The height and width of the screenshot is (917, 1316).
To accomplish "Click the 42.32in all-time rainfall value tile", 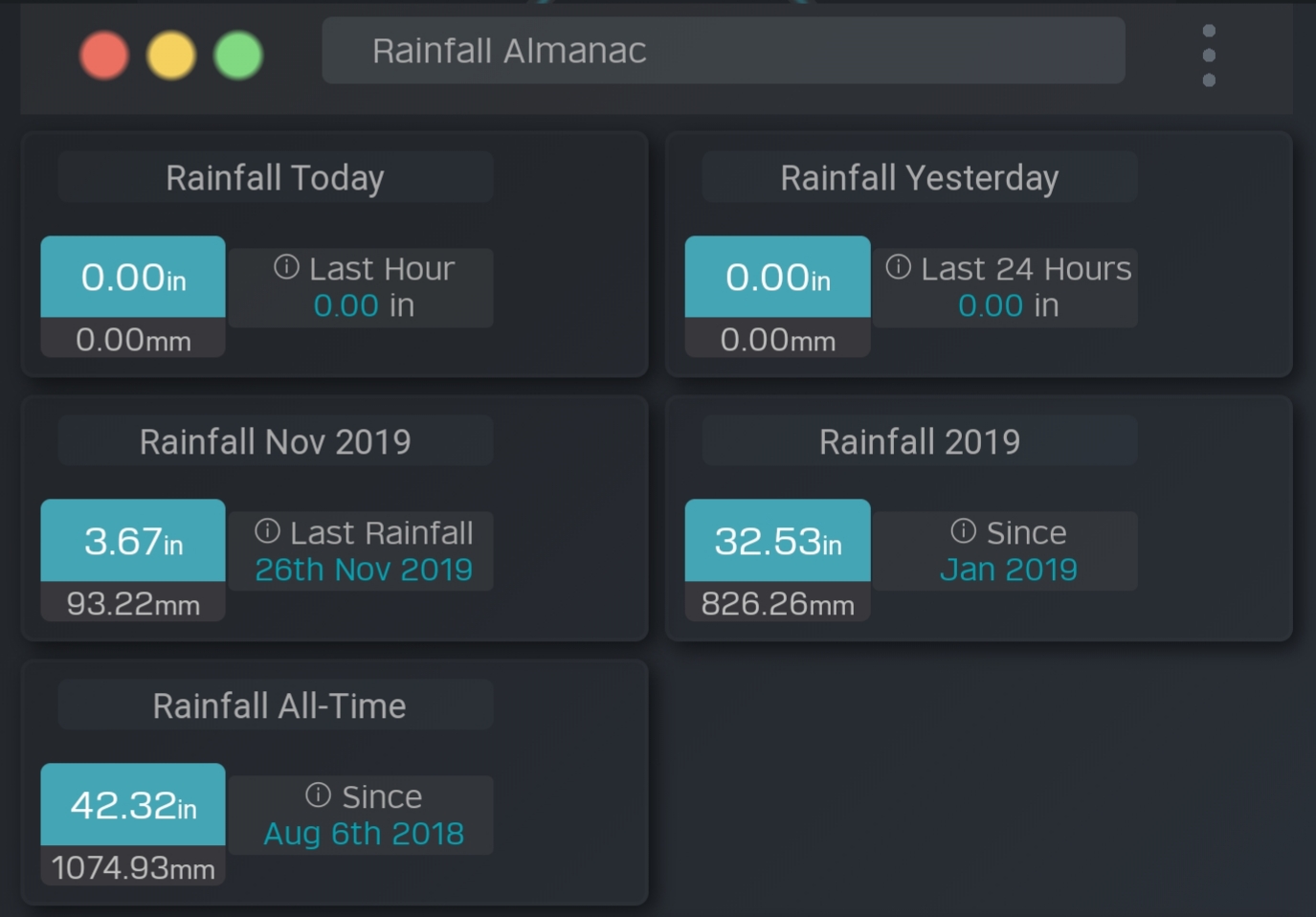I will coord(133,805).
